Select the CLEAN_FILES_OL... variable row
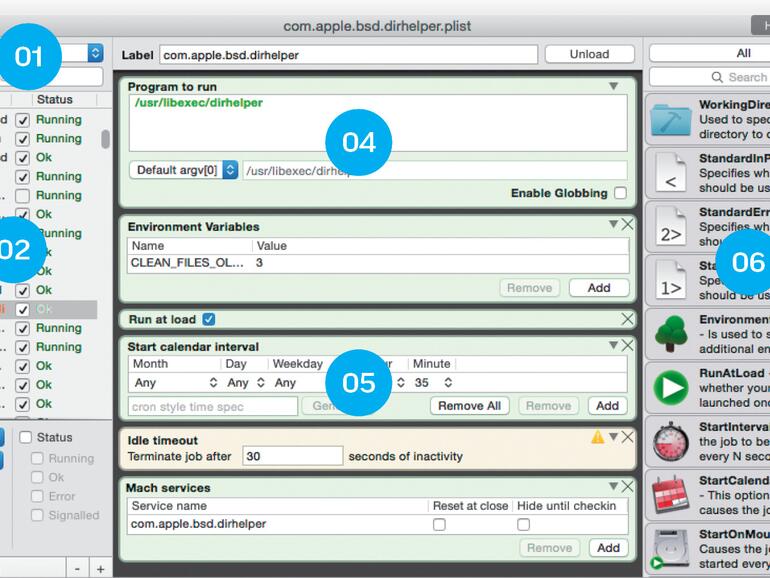 (378, 263)
